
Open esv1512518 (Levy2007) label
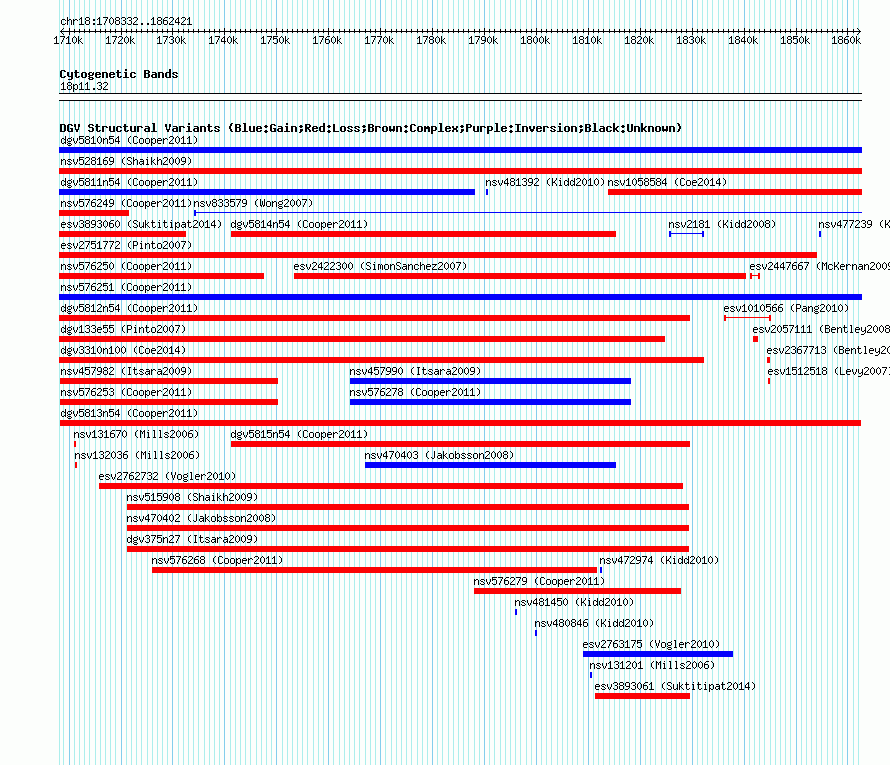pyautogui.click(x=828, y=371)
